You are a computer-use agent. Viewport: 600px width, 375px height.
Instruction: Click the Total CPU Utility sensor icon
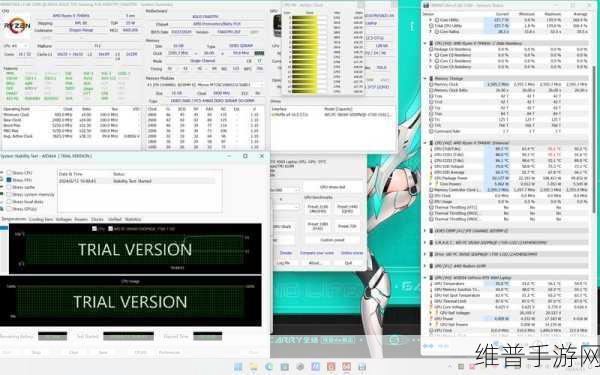[432, 26]
